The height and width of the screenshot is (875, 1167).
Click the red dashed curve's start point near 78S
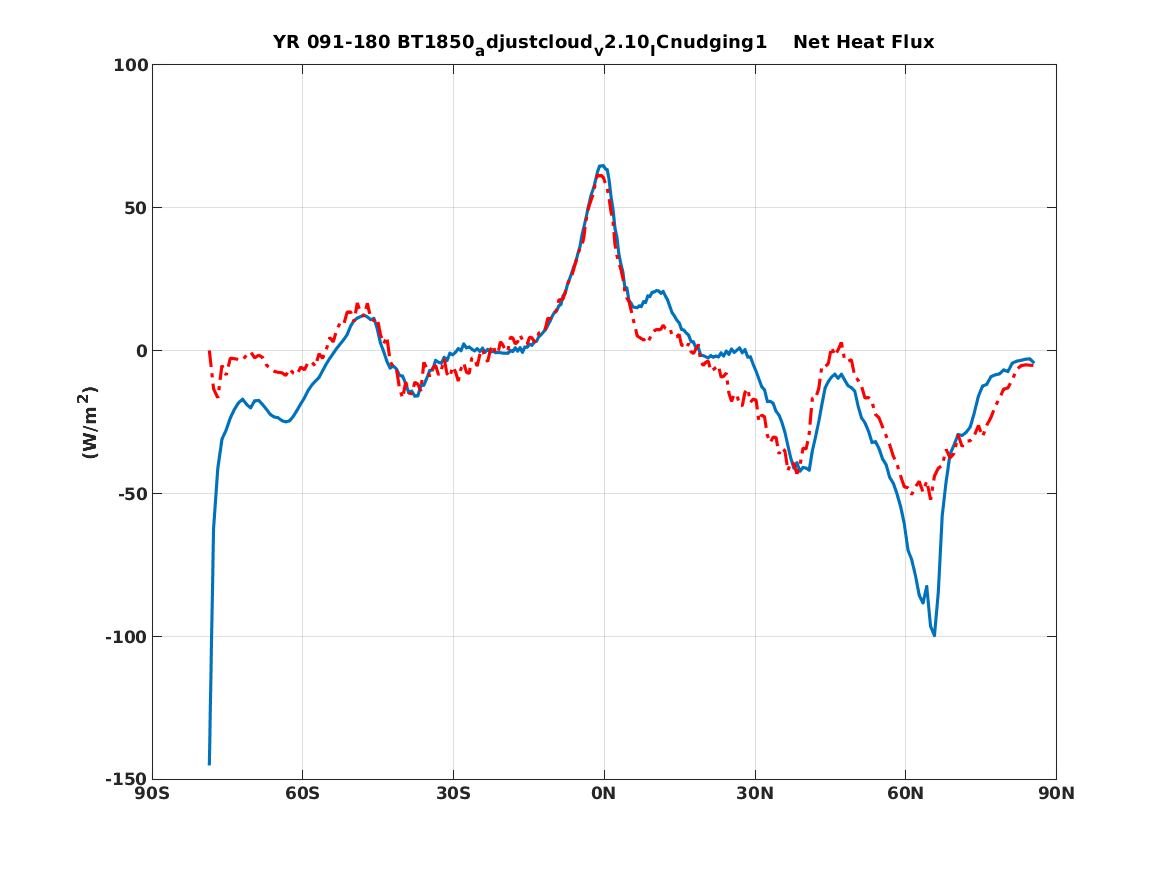(x=209, y=350)
